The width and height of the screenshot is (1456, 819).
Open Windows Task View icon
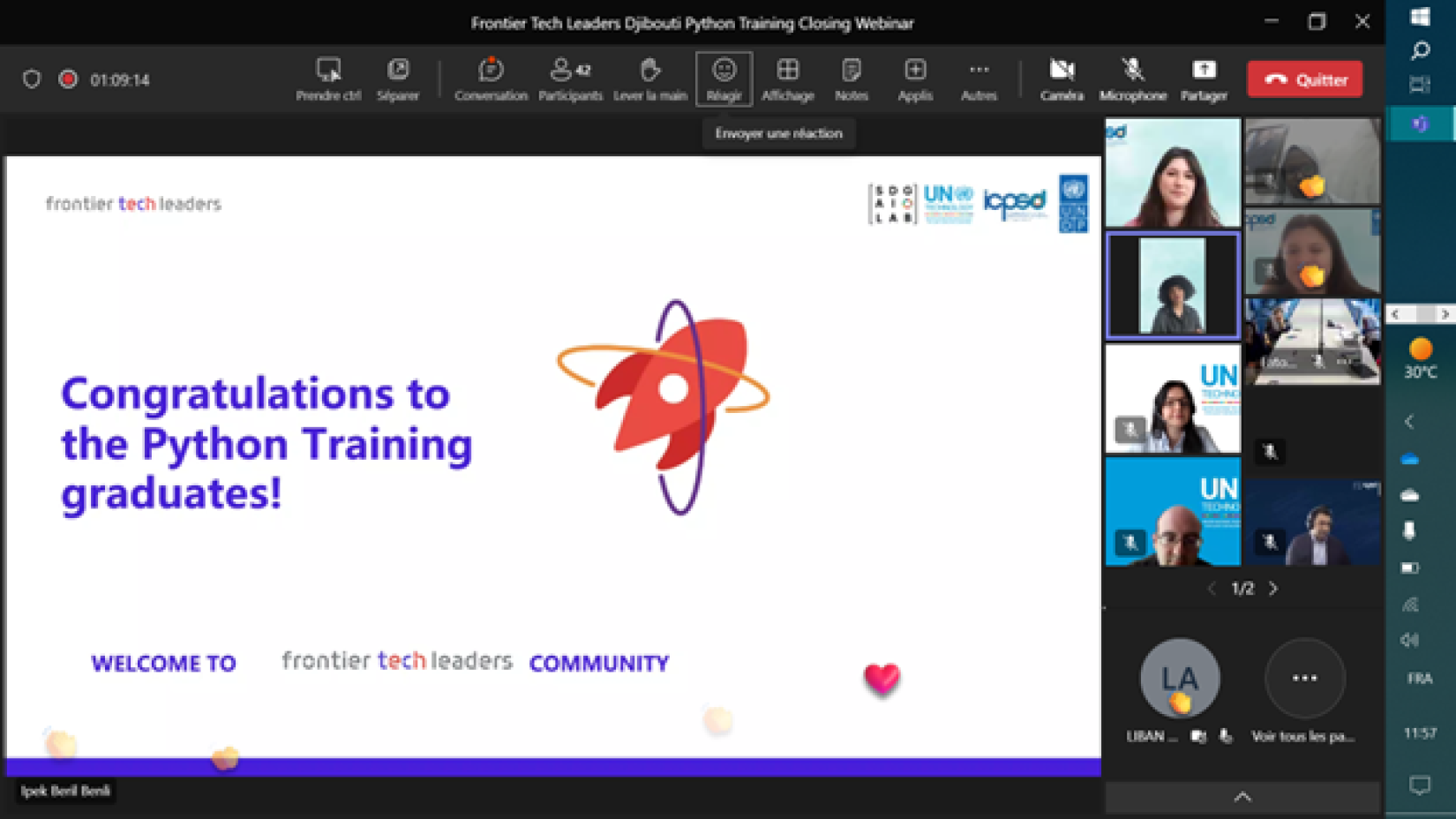[1420, 85]
